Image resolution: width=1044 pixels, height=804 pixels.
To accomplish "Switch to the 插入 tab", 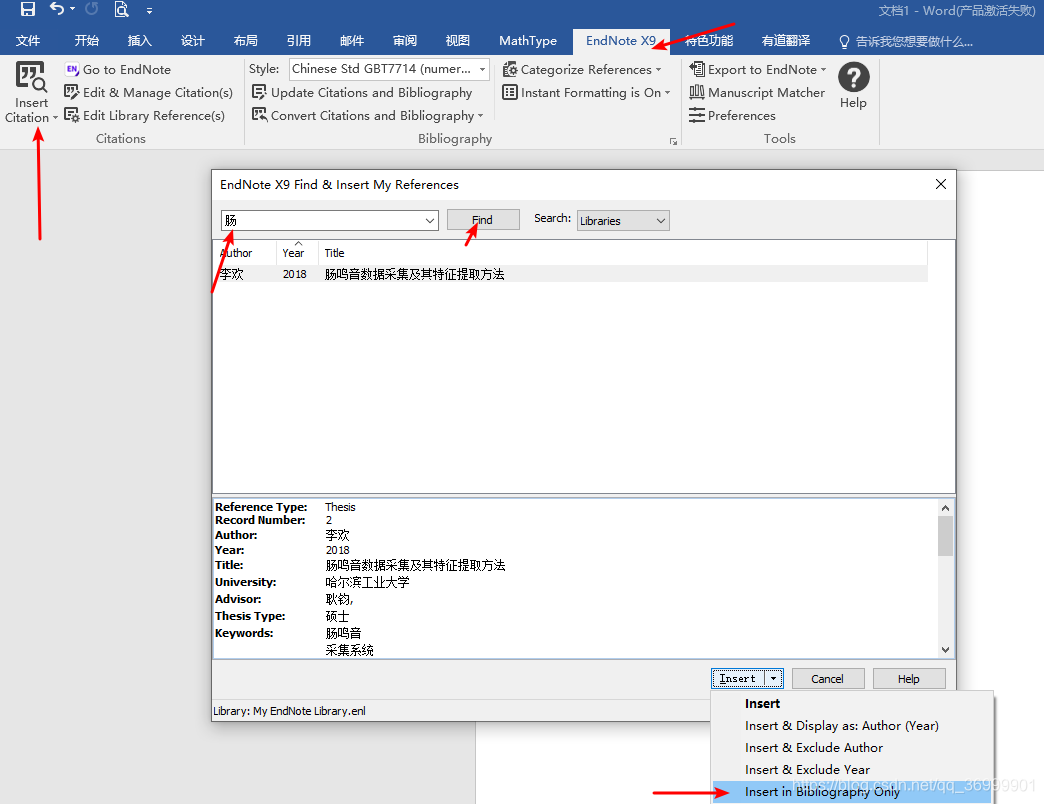I will 140,41.
